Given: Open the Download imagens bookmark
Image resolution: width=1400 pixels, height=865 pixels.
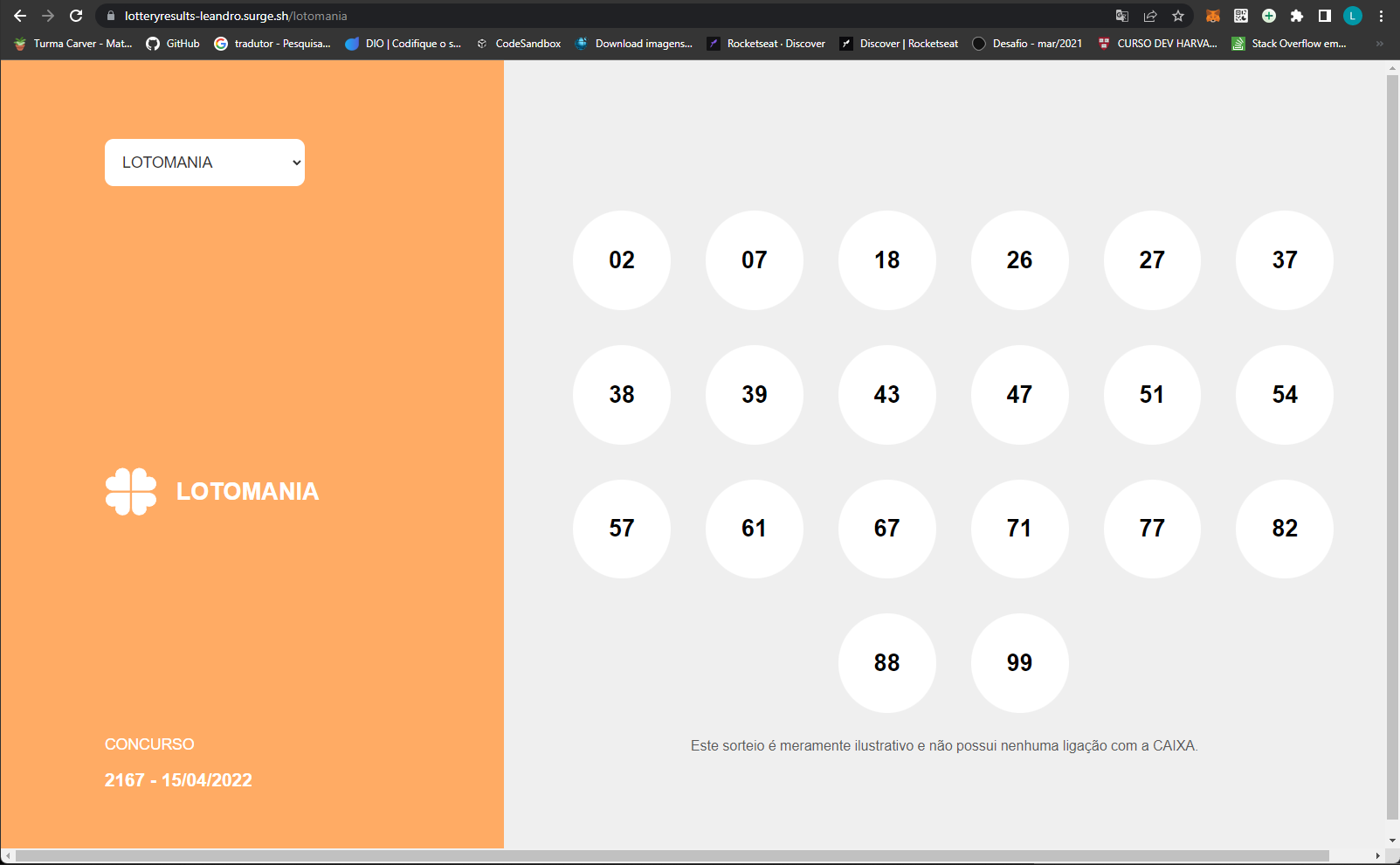Looking at the screenshot, I should click(x=634, y=44).
